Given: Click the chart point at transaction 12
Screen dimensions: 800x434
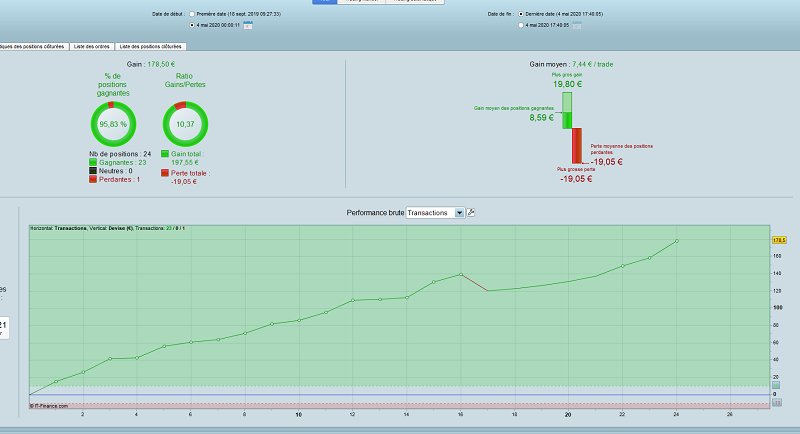Looking at the screenshot, I should coord(353,300).
